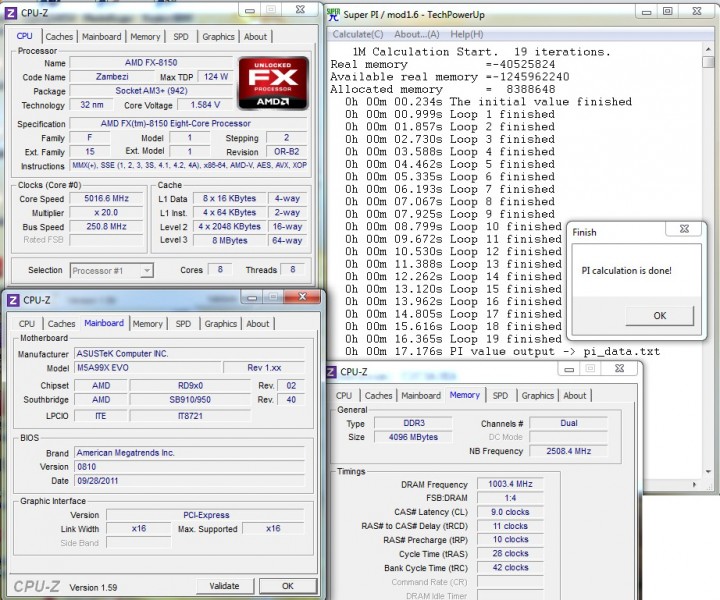Click the Southbridge value SB910/950
Viewport: 720px width, 600px height.
point(190,400)
